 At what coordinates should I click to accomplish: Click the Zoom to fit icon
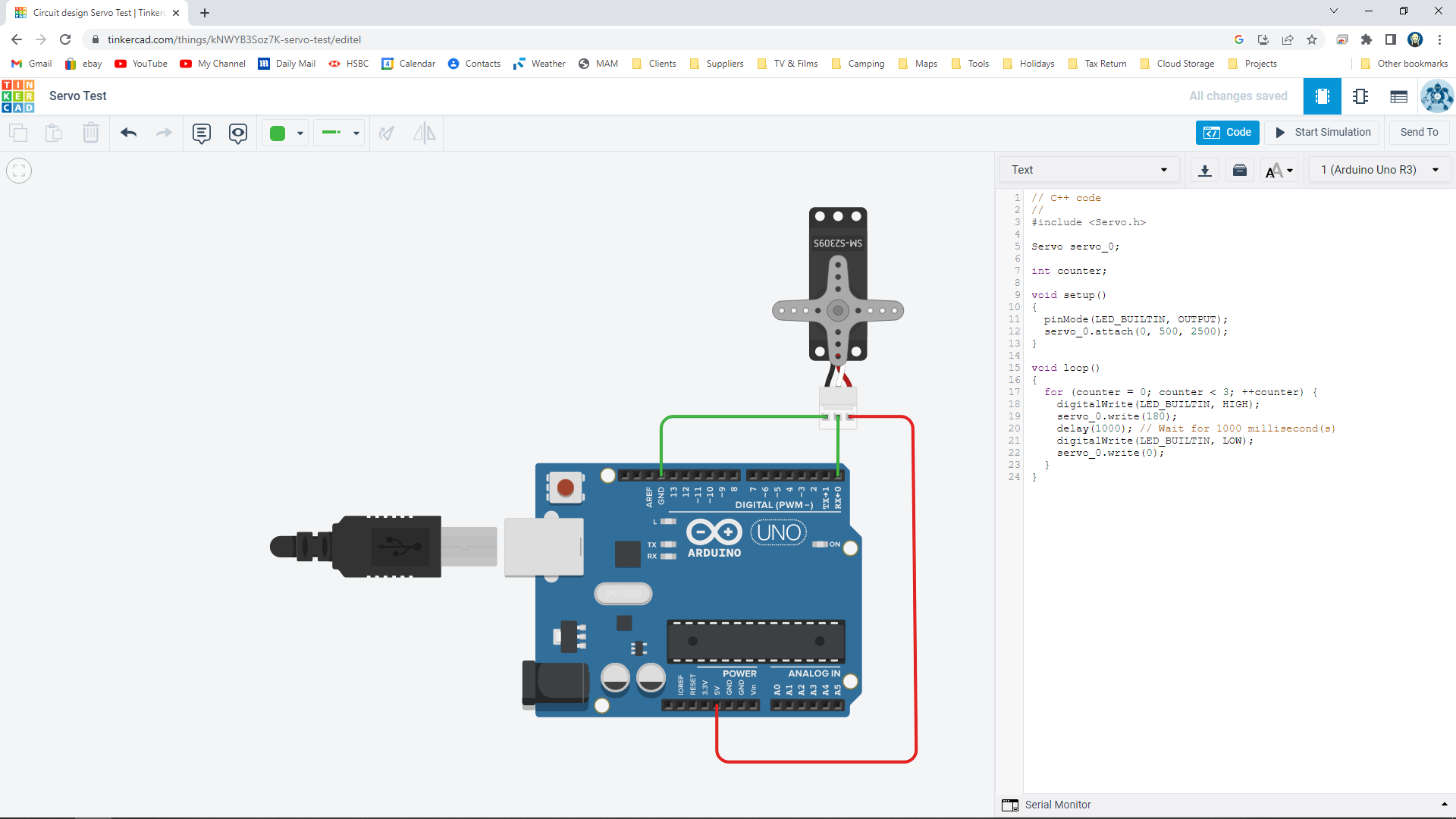pyautogui.click(x=19, y=171)
